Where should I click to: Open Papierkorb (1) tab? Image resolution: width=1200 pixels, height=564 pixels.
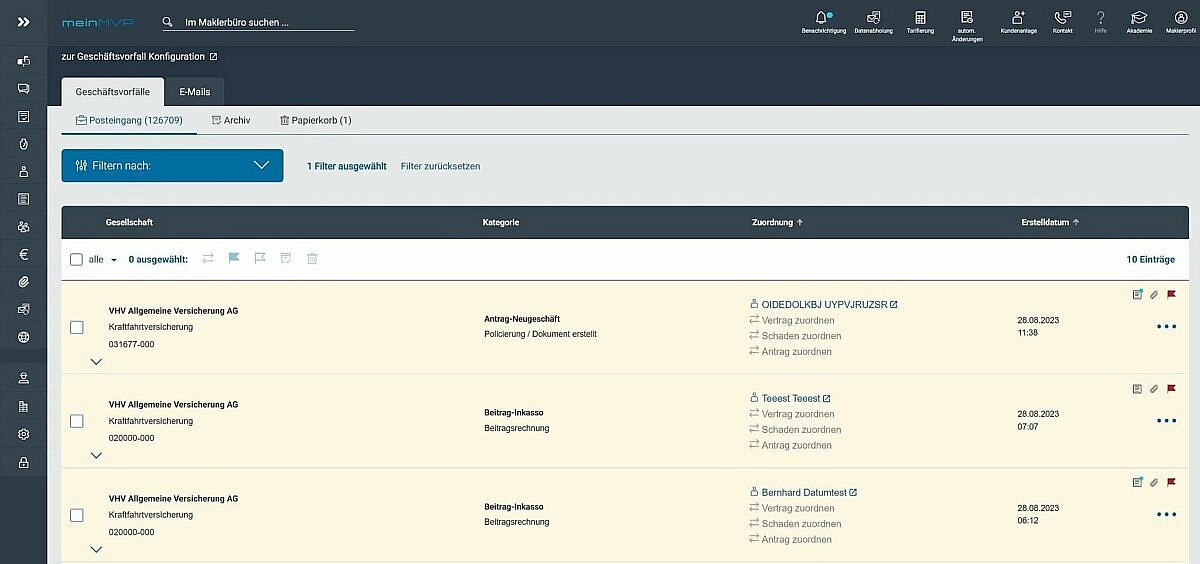(x=315, y=120)
